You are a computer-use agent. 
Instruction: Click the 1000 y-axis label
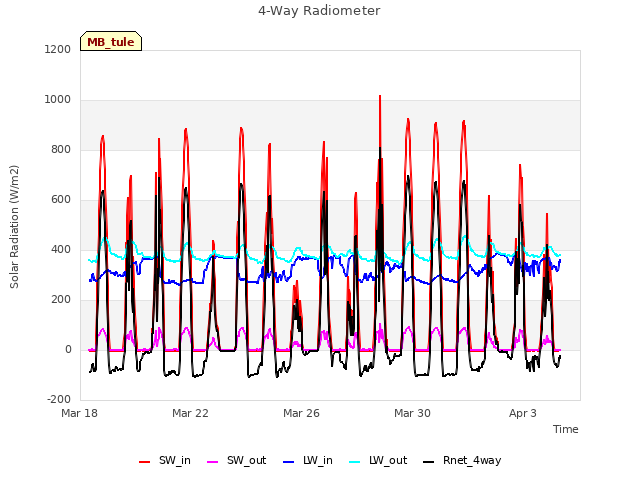[x=58, y=100]
